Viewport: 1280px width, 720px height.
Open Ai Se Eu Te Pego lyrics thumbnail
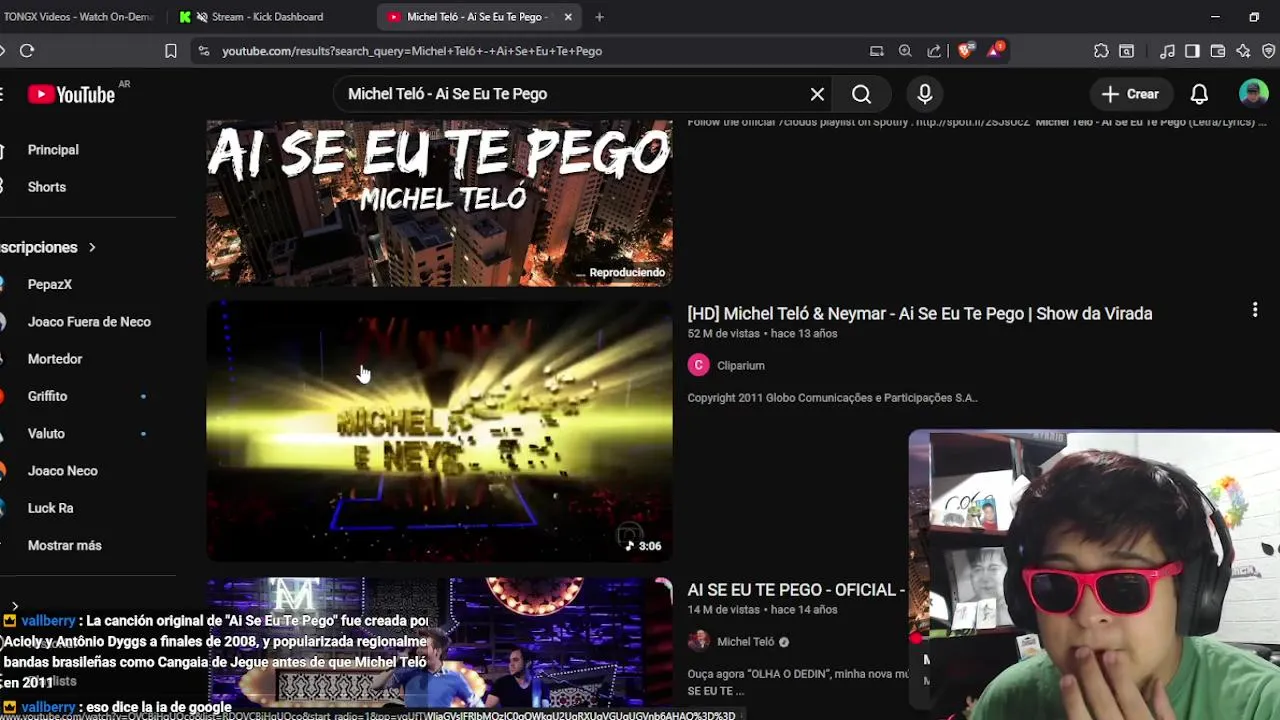(439, 203)
